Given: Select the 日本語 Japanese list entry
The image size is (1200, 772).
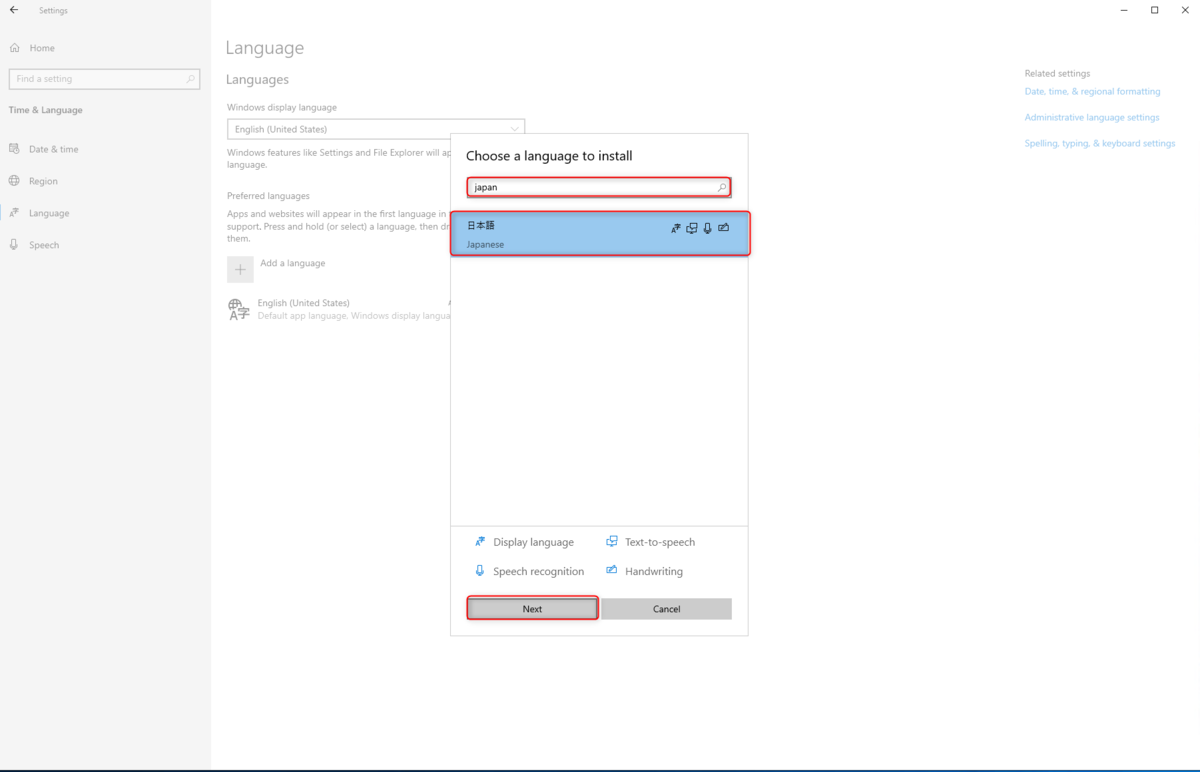Looking at the screenshot, I should tap(599, 234).
